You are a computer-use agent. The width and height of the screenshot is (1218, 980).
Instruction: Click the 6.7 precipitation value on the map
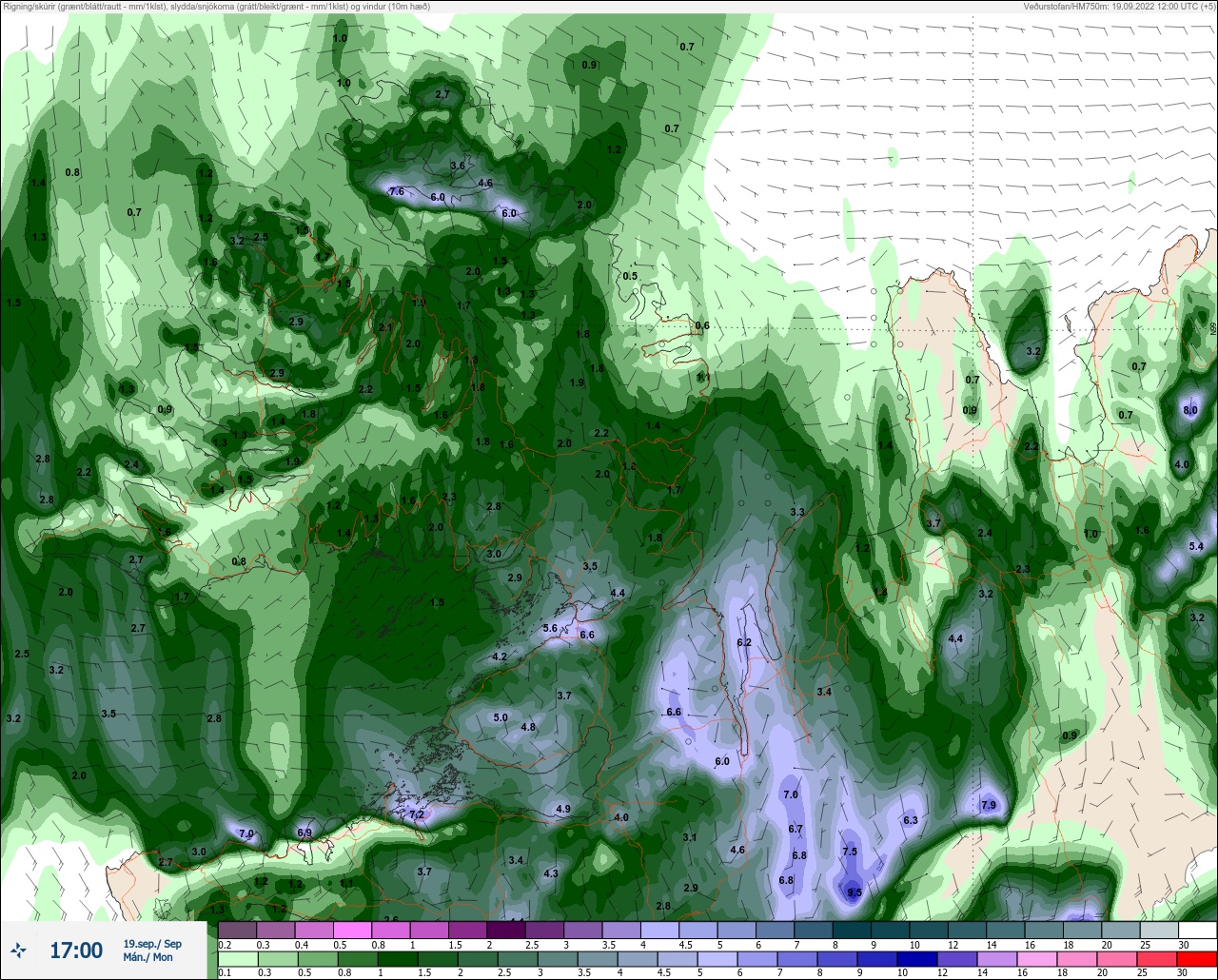click(796, 830)
